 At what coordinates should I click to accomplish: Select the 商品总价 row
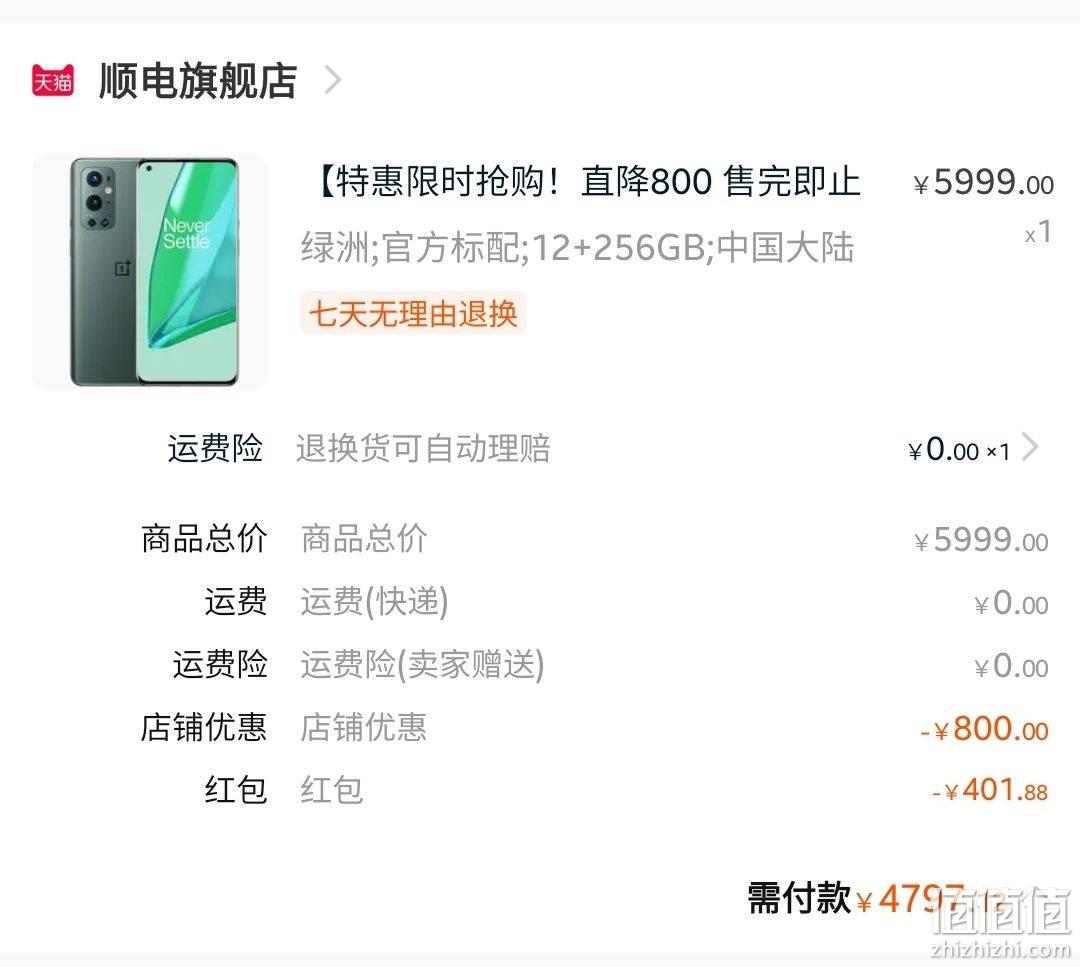(x=540, y=539)
